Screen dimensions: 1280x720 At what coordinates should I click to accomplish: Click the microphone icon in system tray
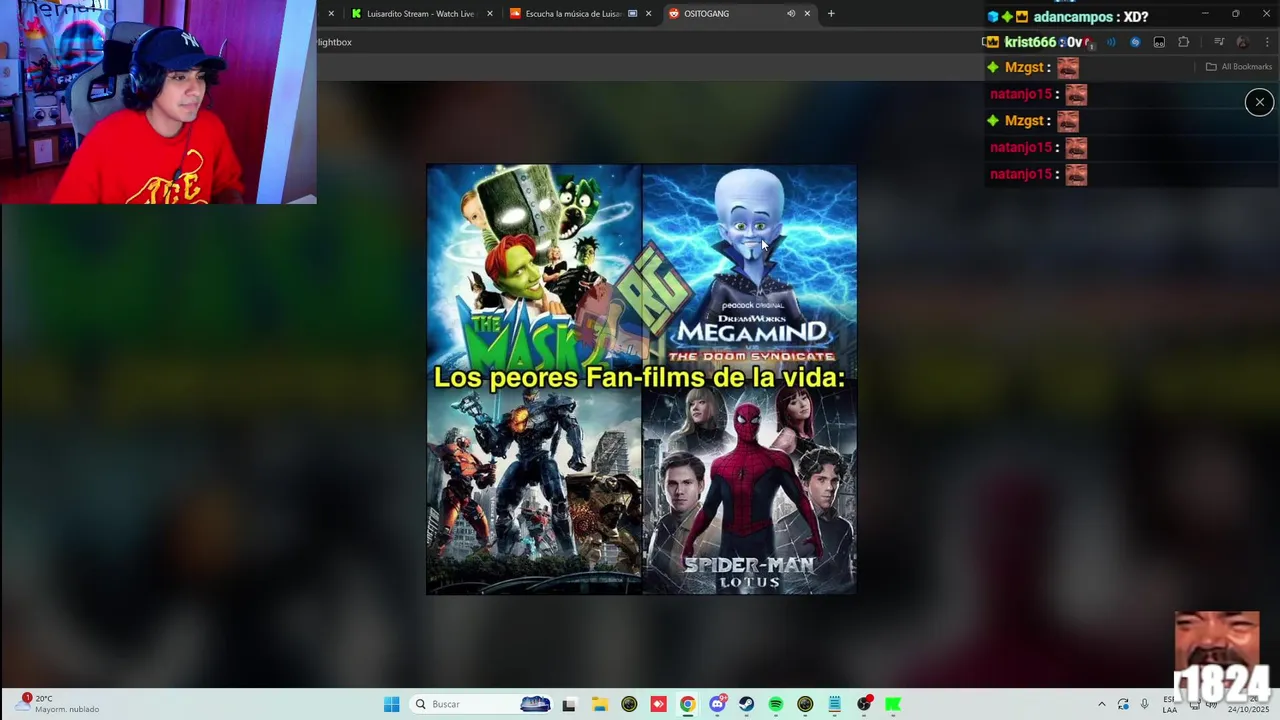pyautogui.click(x=1144, y=704)
